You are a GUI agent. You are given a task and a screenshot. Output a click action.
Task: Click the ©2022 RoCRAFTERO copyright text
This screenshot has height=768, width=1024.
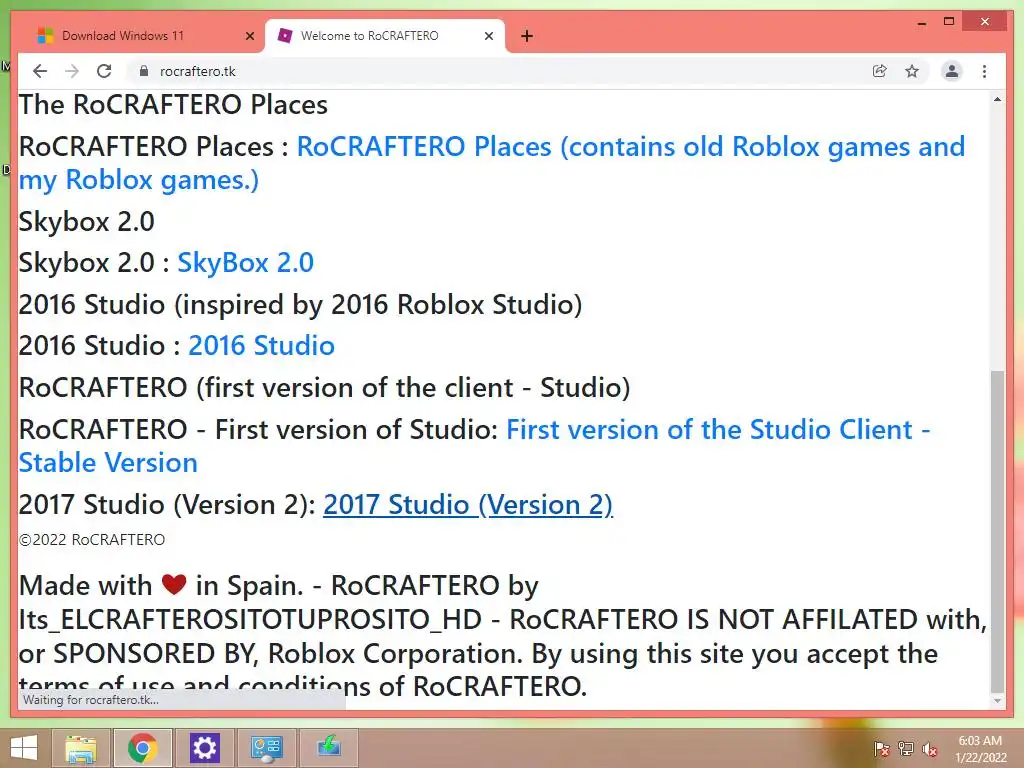[92, 540]
